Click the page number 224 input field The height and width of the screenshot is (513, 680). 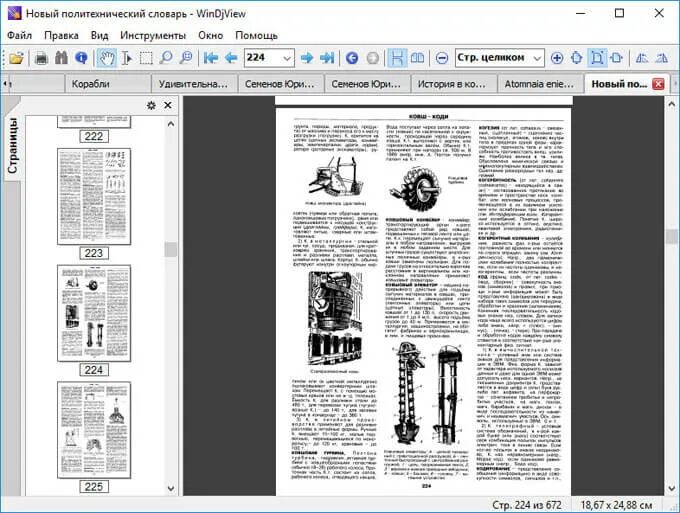[263, 58]
